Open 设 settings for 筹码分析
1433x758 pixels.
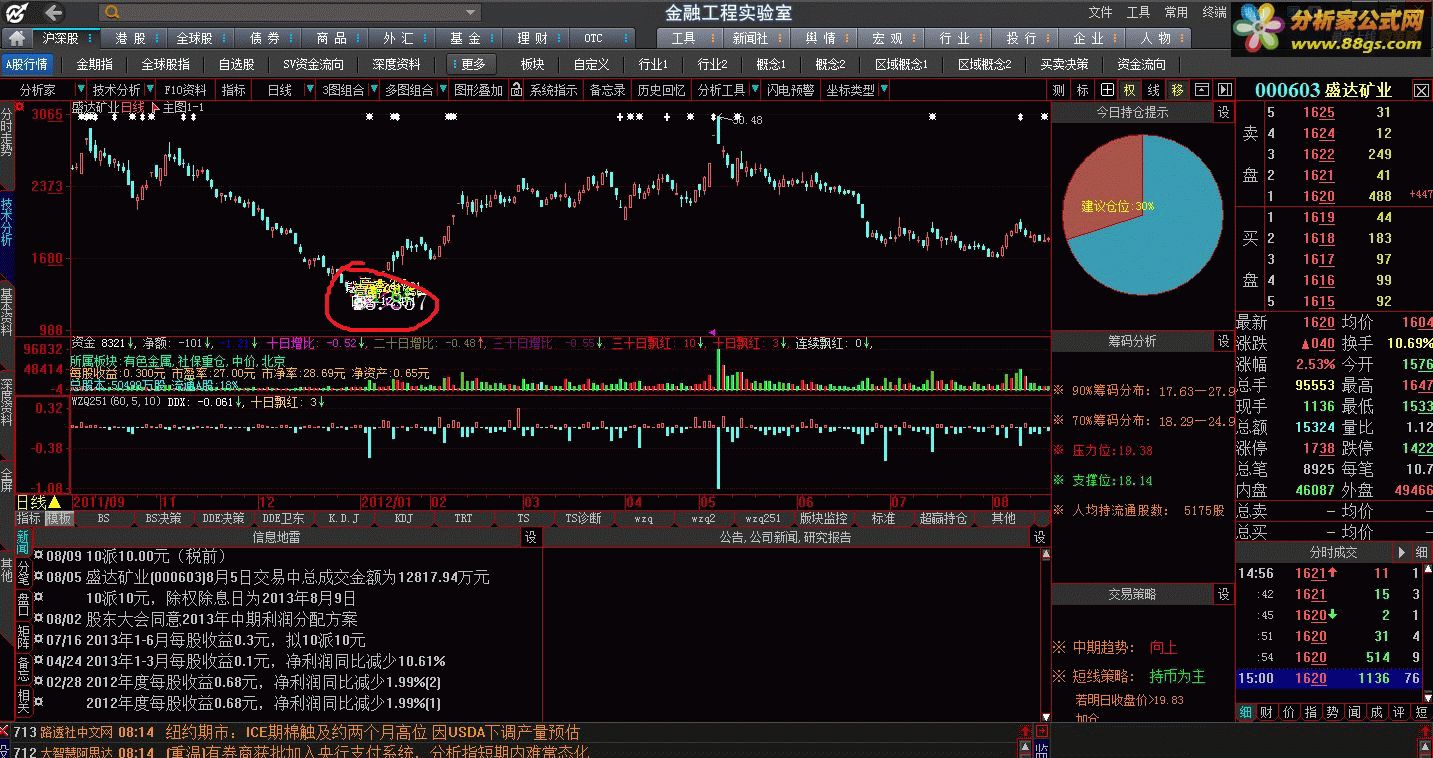point(1223,342)
